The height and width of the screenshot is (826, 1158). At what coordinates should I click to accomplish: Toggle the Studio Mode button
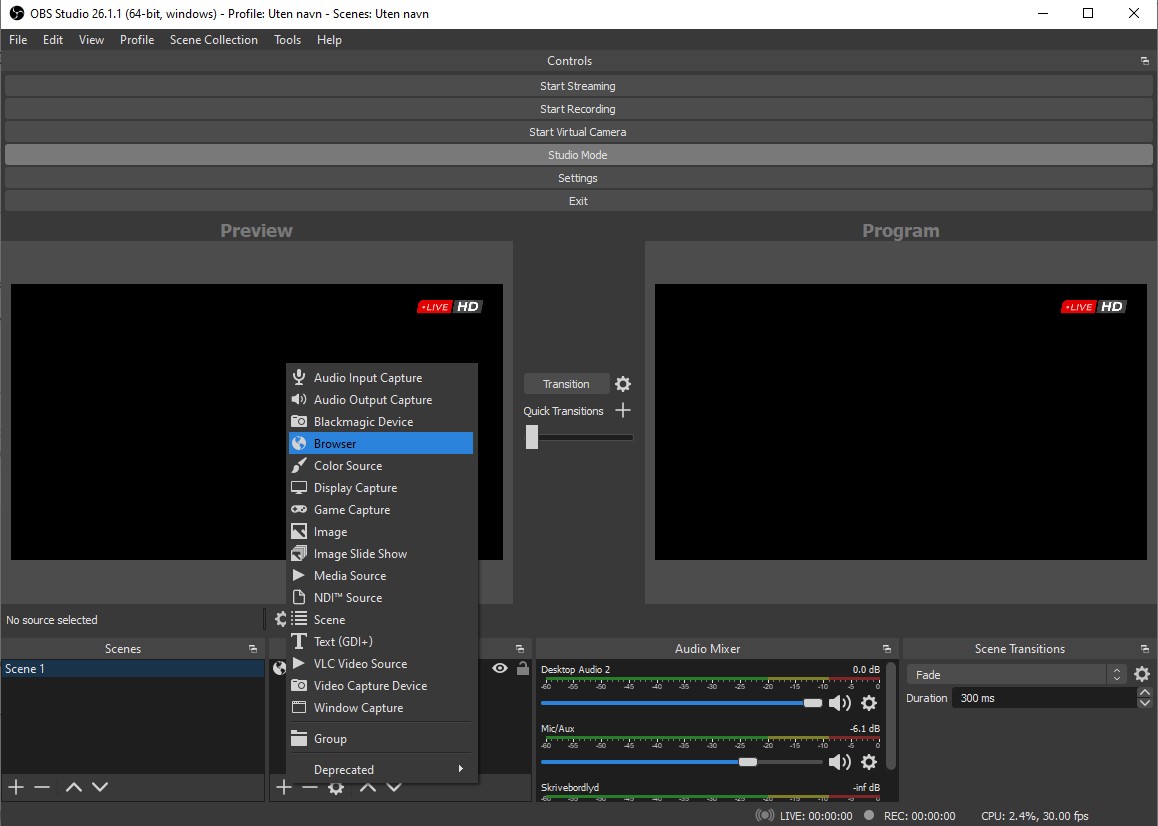pos(578,155)
